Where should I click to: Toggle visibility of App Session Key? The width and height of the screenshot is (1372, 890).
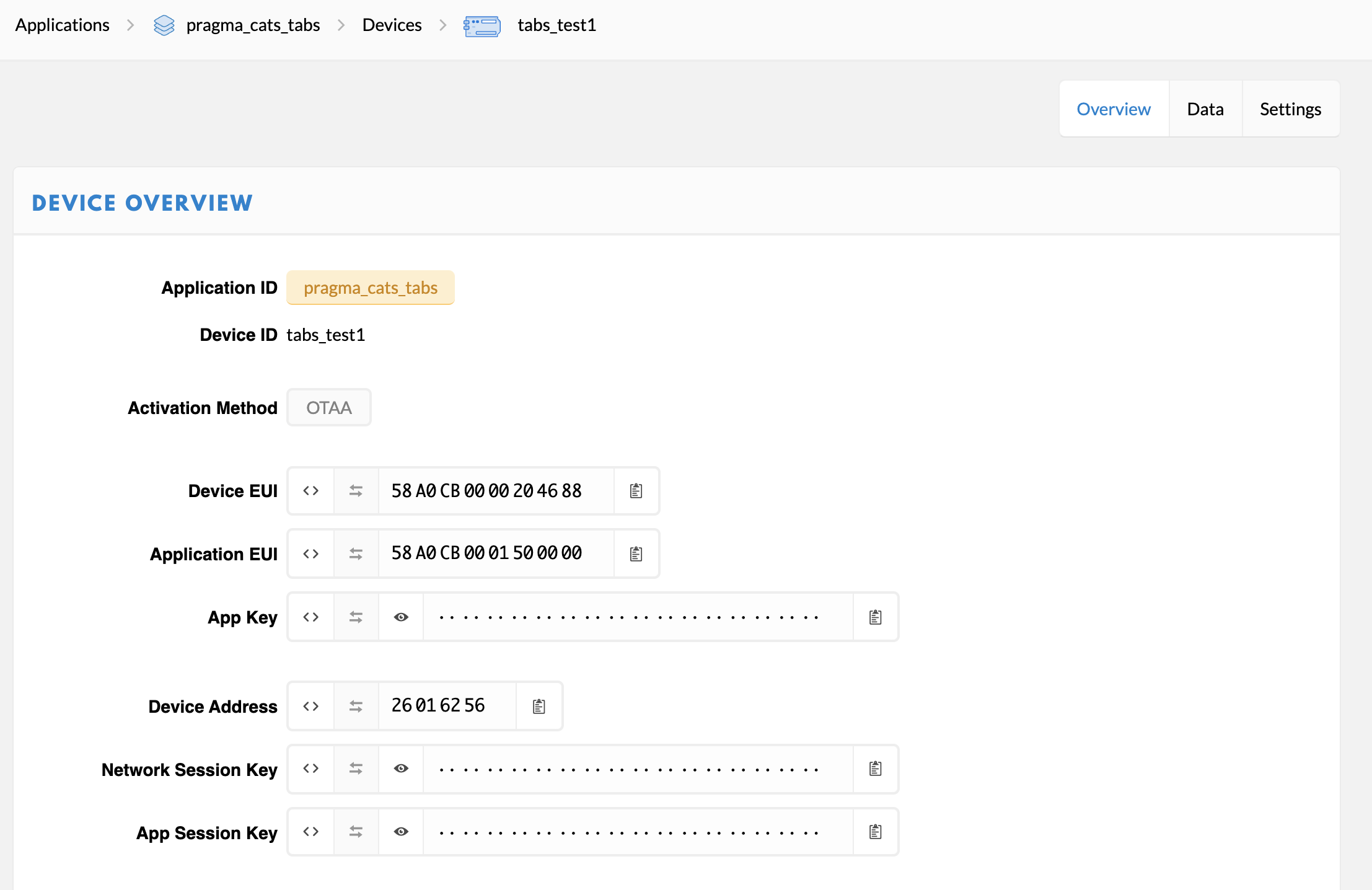pyautogui.click(x=401, y=832)
